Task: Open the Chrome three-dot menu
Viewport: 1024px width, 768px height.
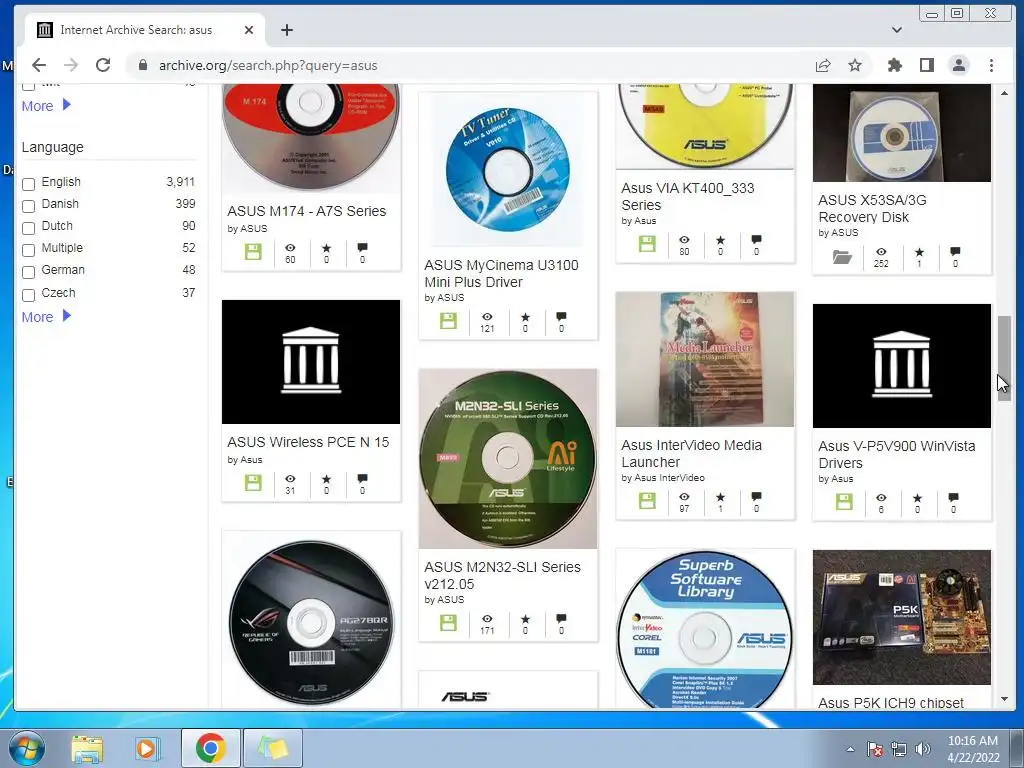Action: 991,65
